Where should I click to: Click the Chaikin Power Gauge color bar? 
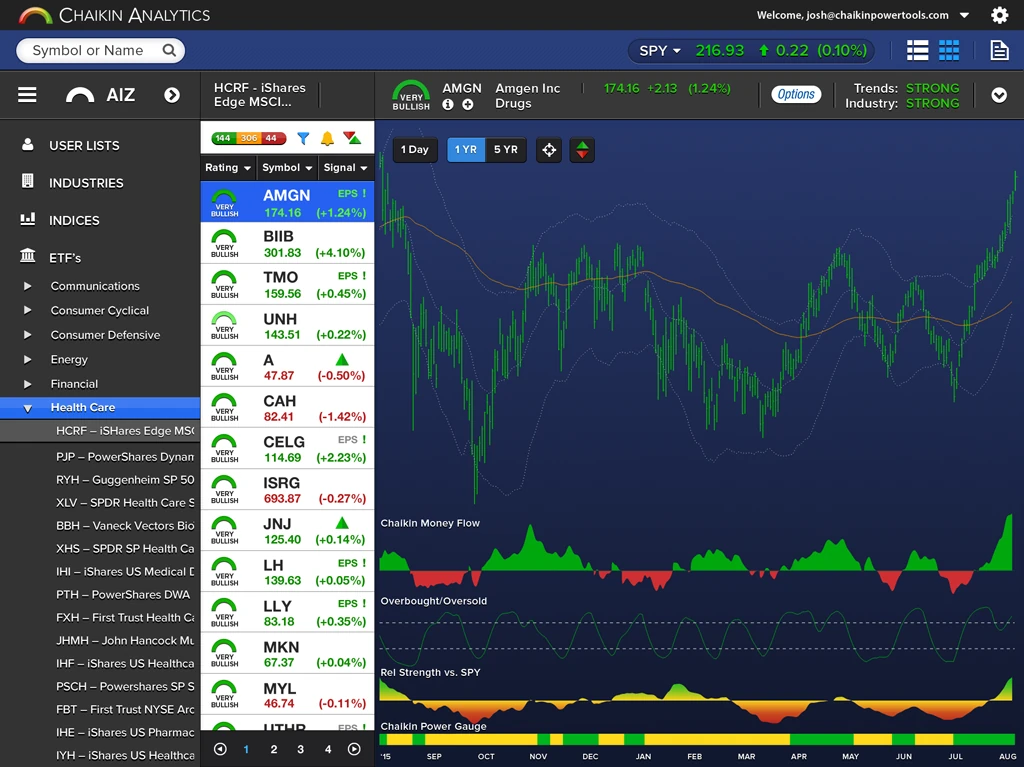[697, 740]
